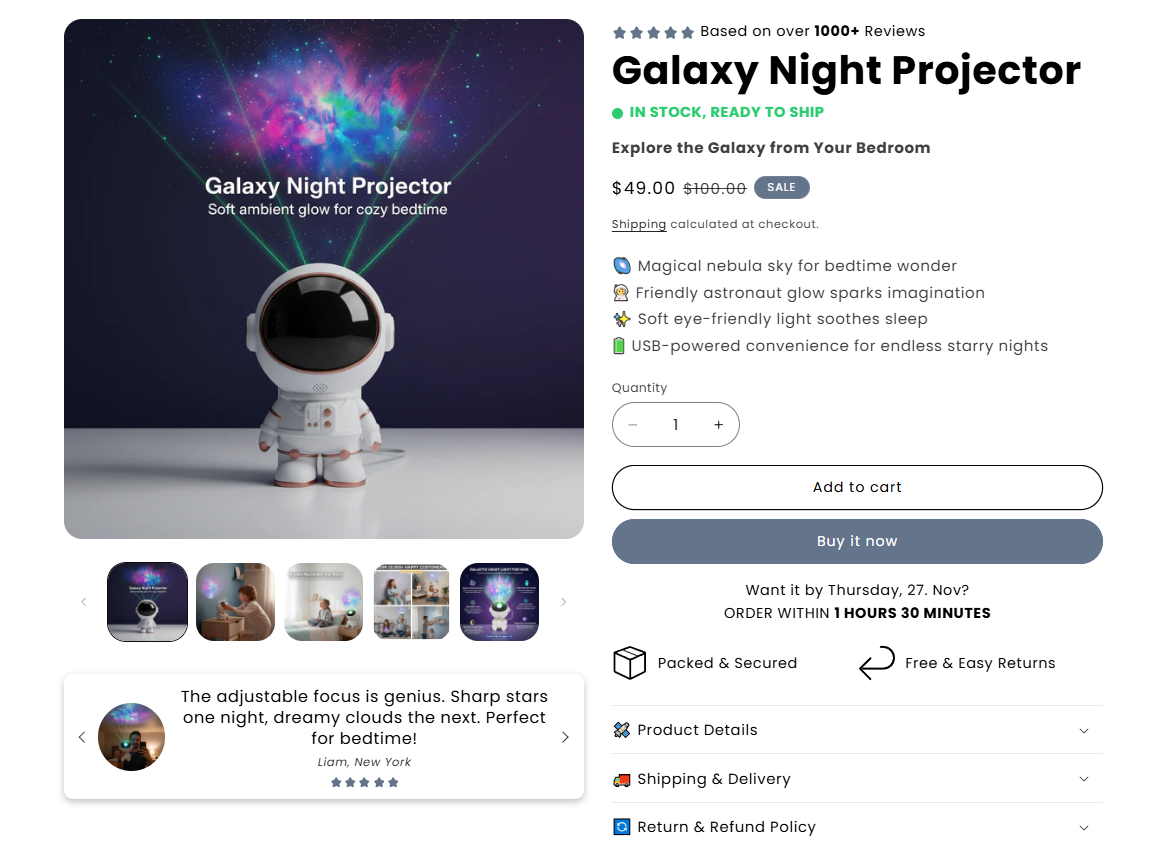Decrease quantity with the minus icon

tap(632, 425)
